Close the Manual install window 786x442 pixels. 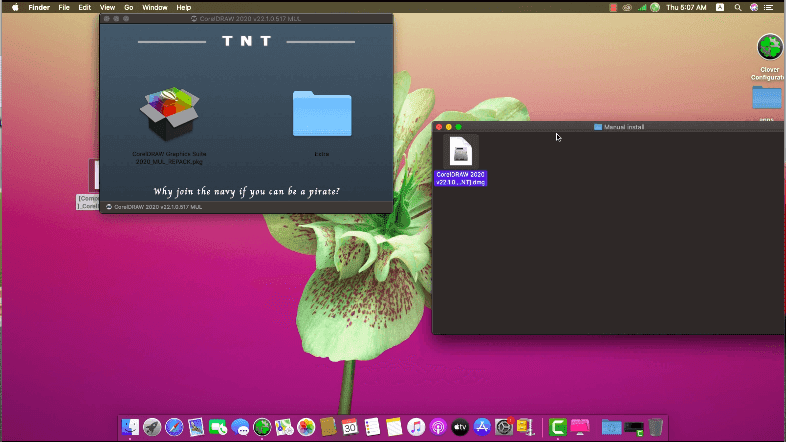(x=439, y=127)
